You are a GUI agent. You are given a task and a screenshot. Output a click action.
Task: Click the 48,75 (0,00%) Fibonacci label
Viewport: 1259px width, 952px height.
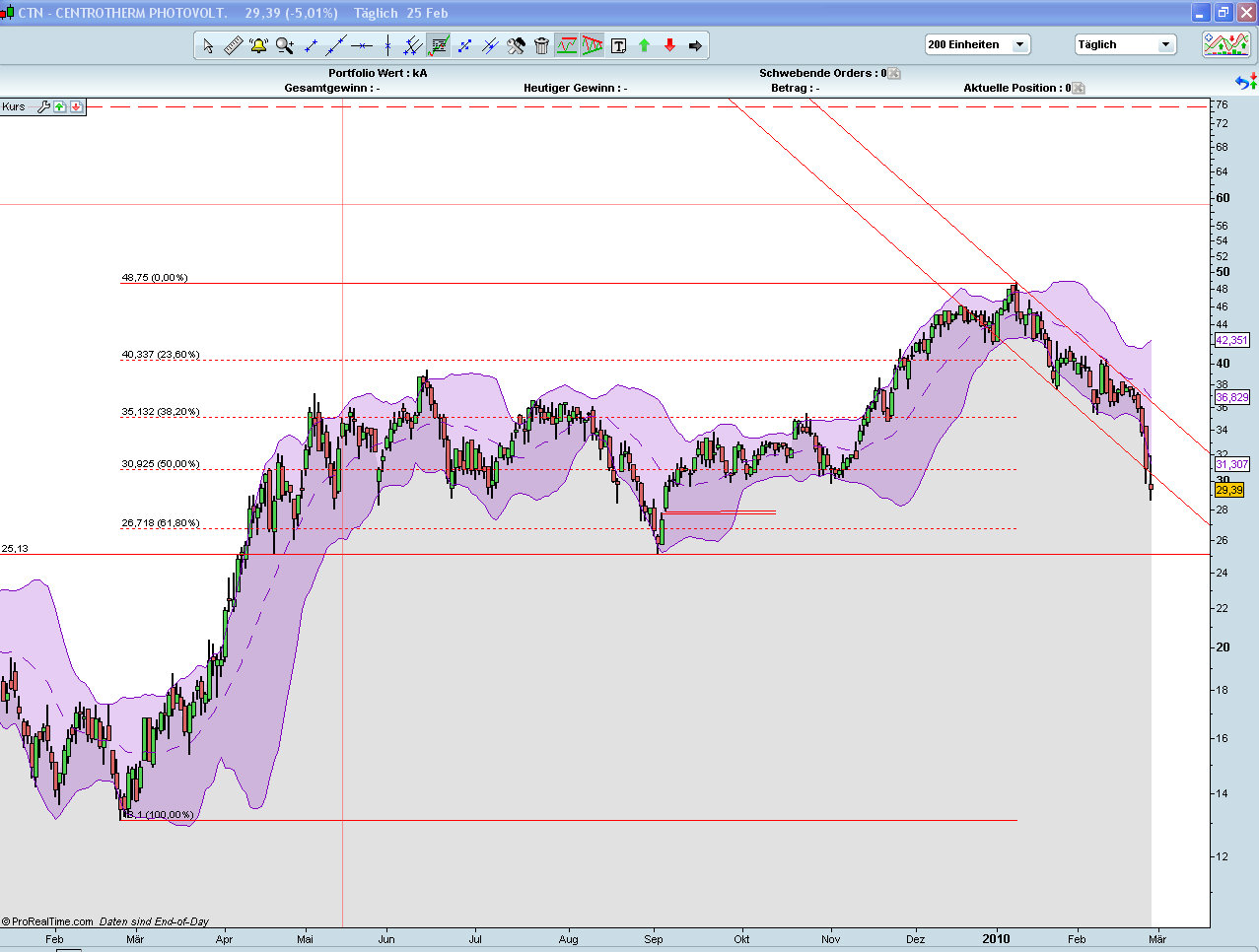pos(155,278)
